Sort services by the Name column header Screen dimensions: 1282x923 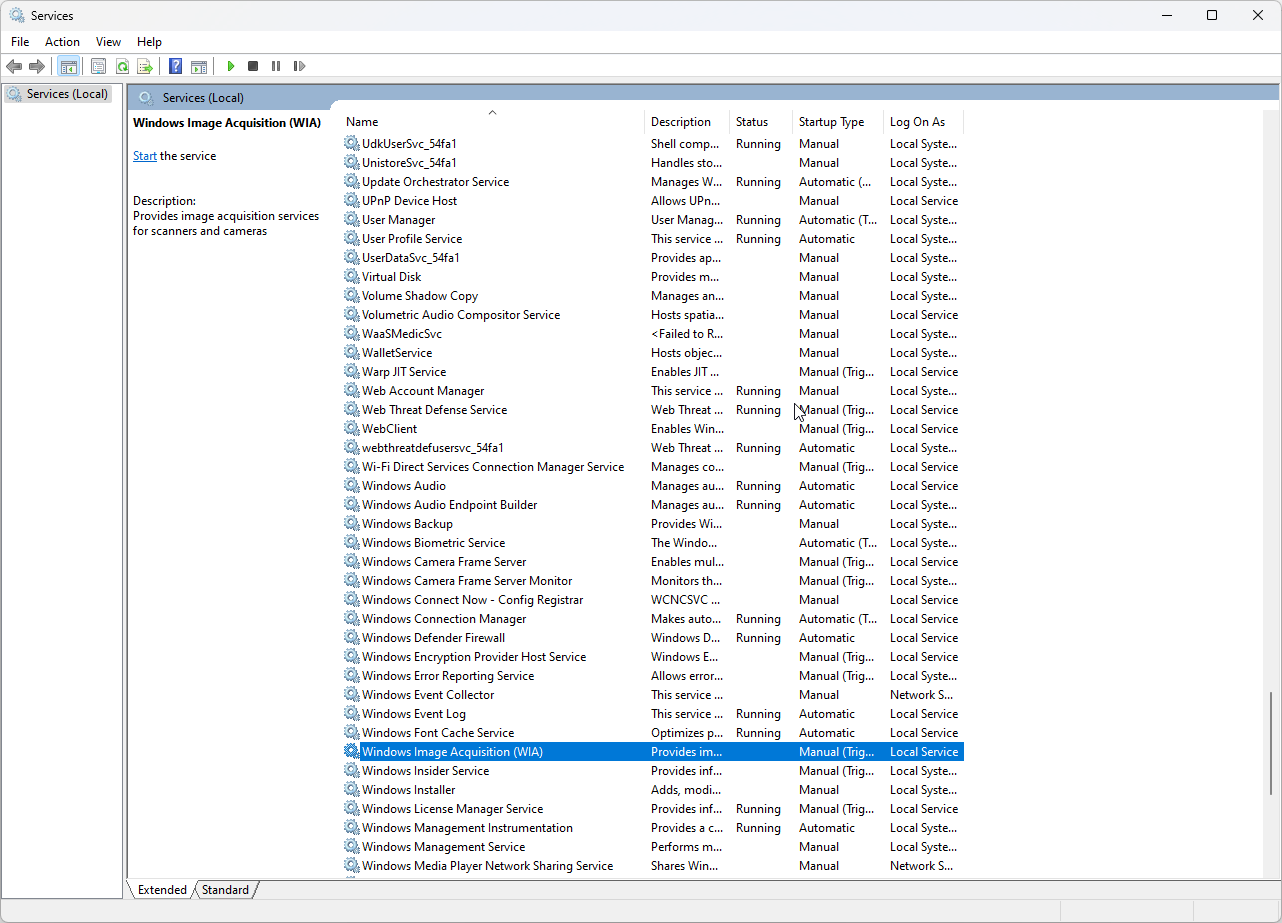pyautogui.click(x=490, y=122)
